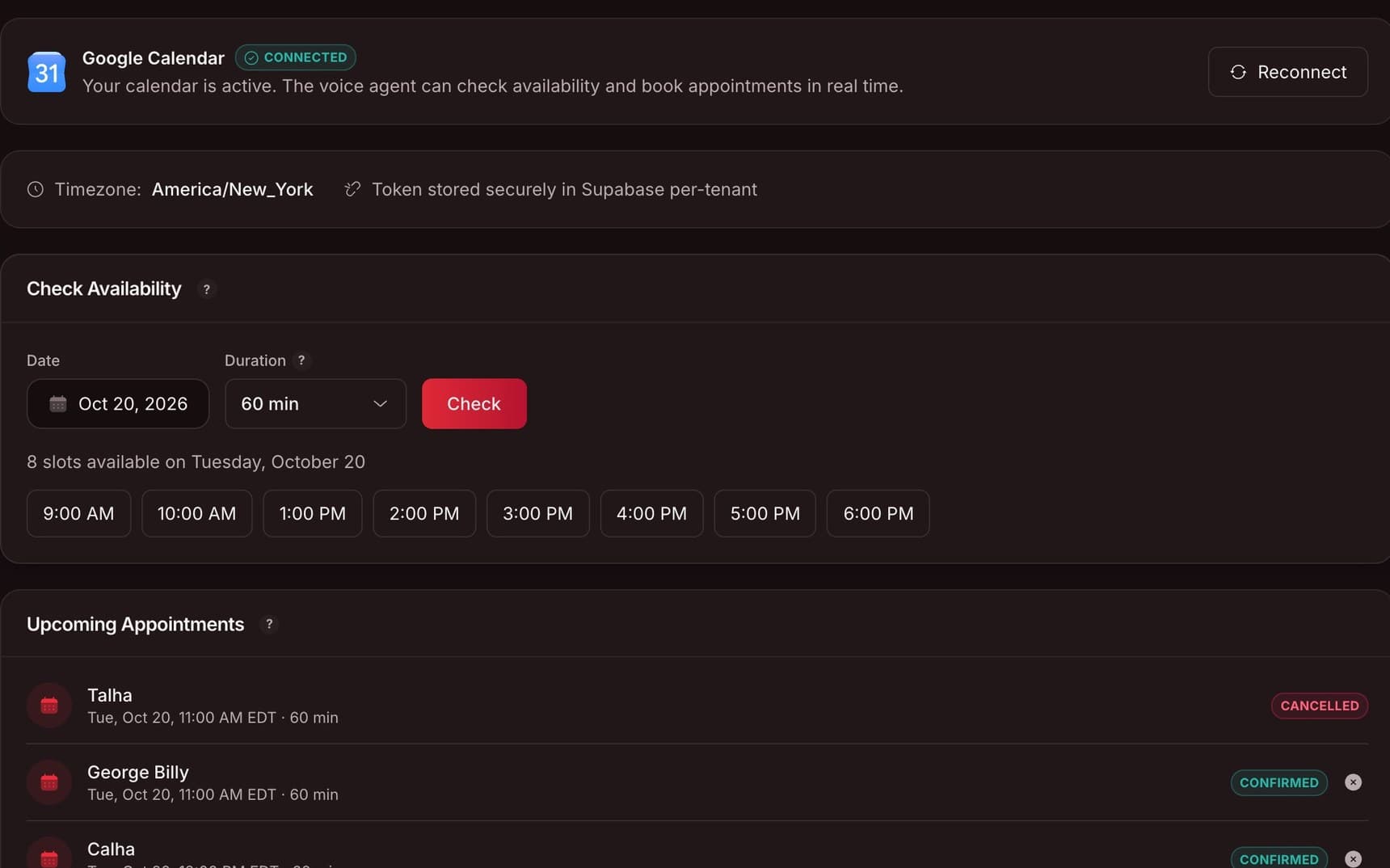Viewport: 1390px width, 868px height.
Task: Click the America/New_York timezone value
Action: click(x=232, y=189)
